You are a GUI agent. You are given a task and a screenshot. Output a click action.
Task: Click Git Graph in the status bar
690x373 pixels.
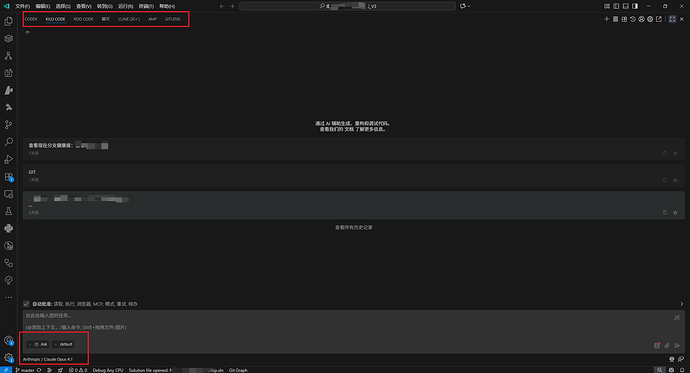pyautogui.click(x=238, y=370)
